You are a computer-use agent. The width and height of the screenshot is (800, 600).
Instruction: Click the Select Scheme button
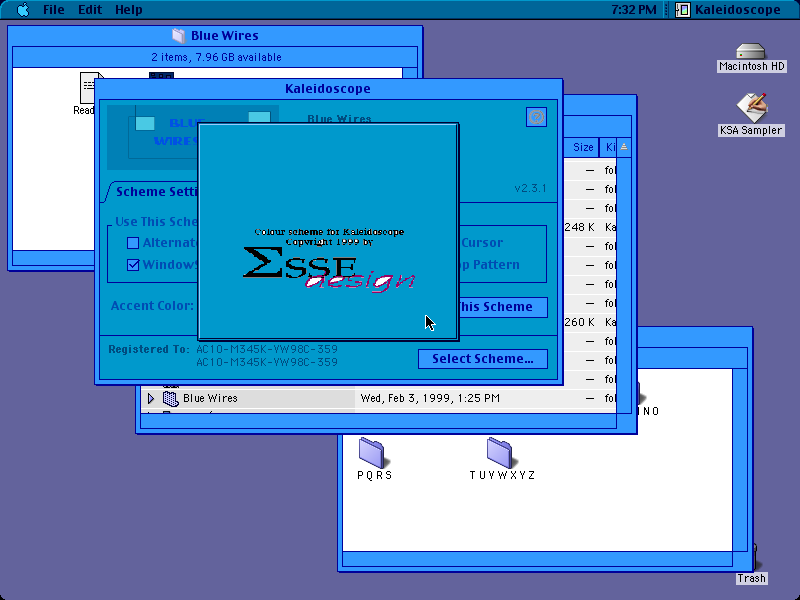[x=483, y=359]
